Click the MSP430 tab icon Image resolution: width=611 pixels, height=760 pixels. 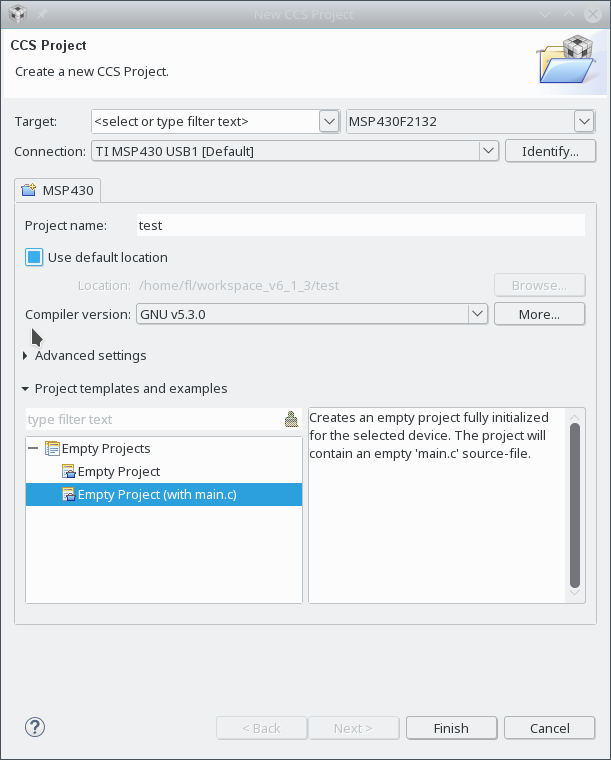pyautogui.click(x=29, y=190)
